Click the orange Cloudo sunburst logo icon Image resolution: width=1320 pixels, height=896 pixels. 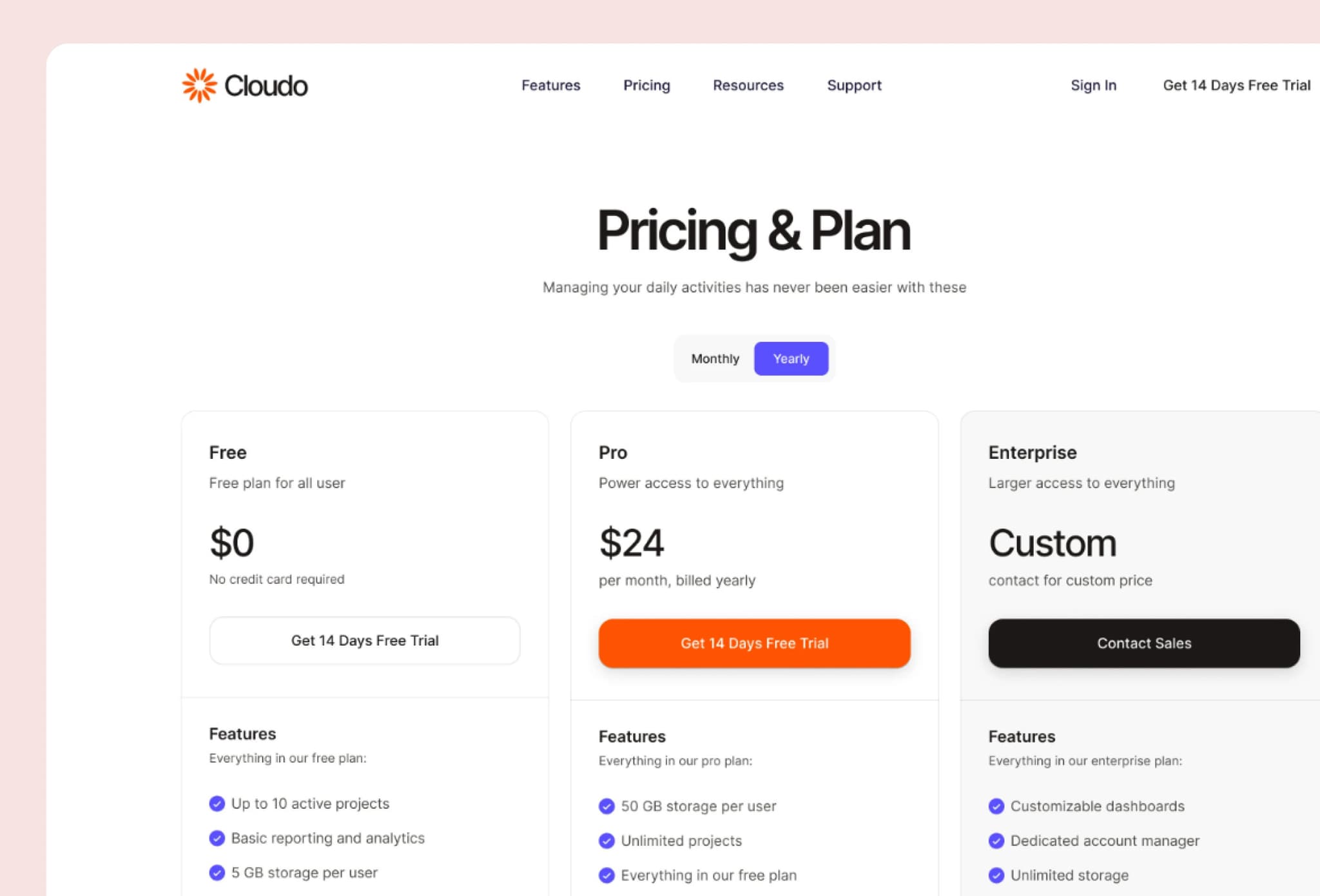(199, 85)
